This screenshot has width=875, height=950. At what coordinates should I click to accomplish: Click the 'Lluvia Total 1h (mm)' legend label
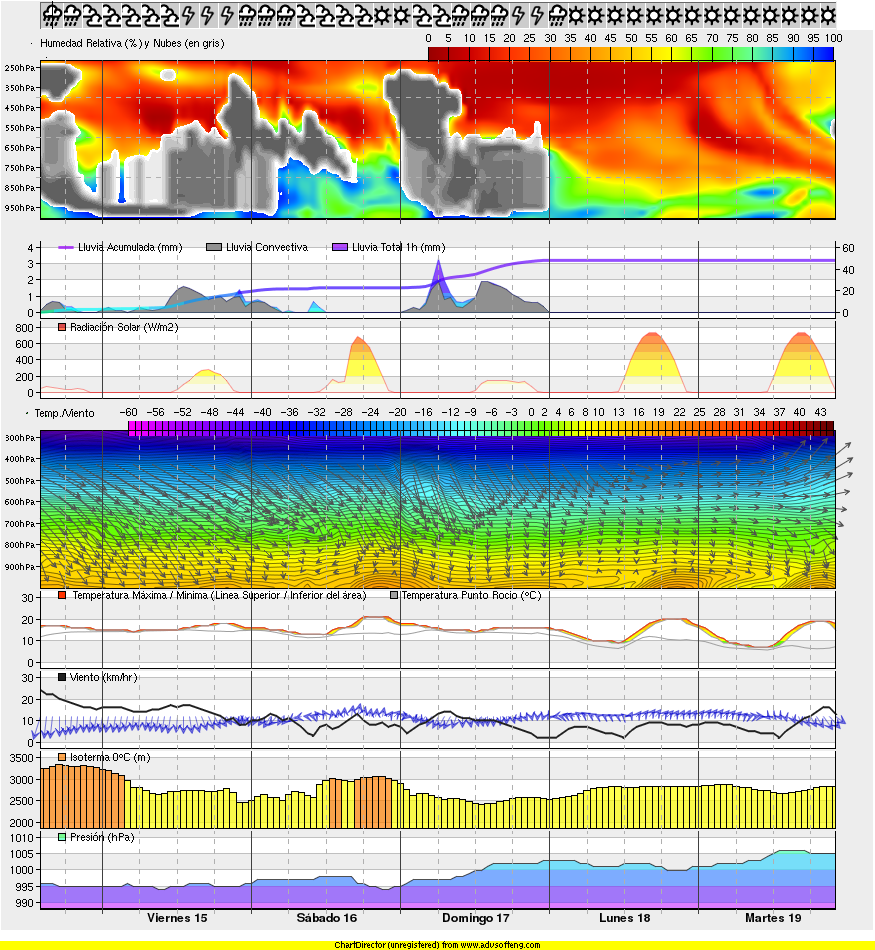(x=399, y=247)
